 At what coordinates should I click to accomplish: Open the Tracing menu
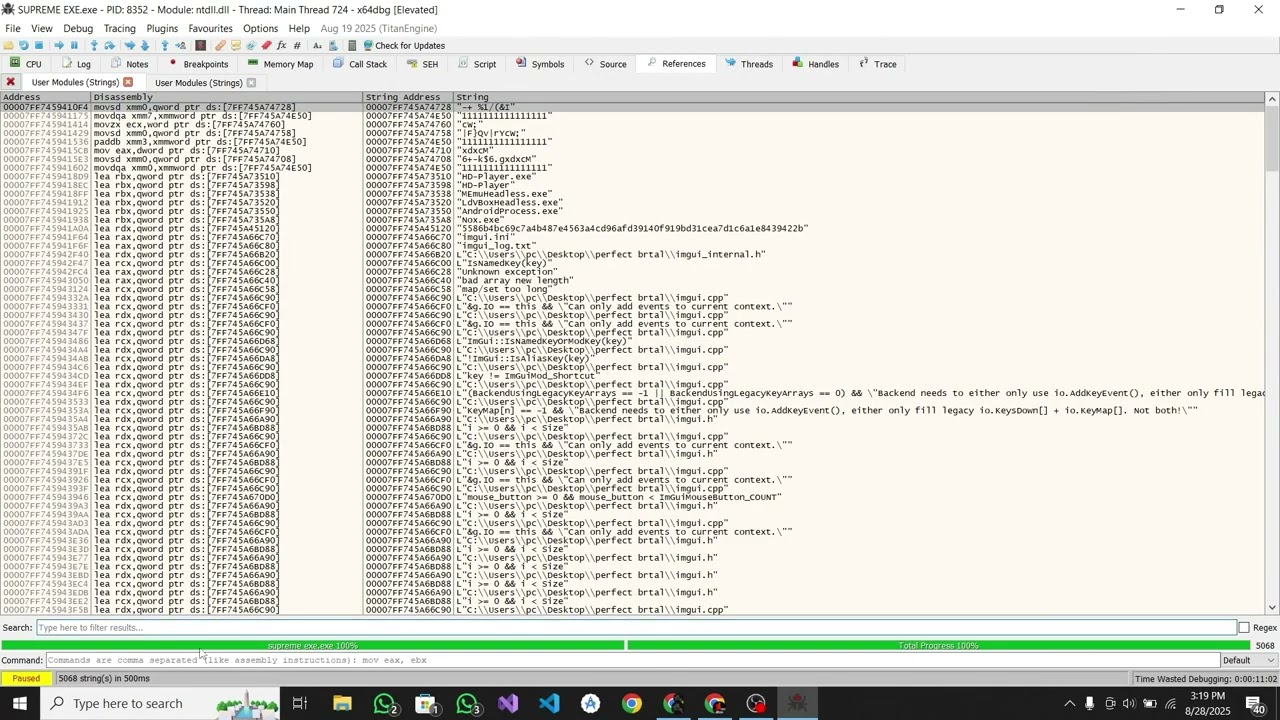[120, 28]
